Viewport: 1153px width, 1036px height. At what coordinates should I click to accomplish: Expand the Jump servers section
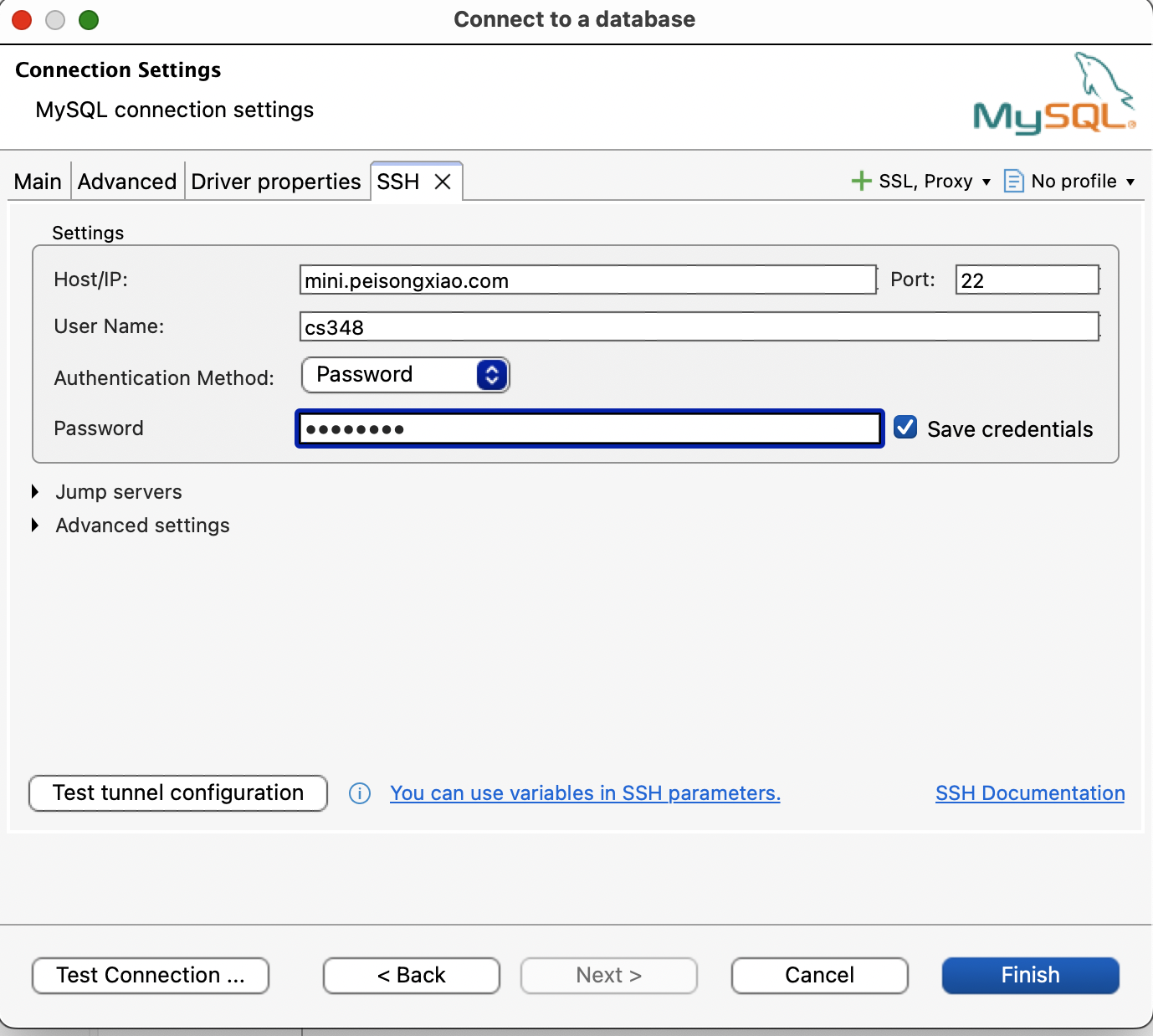[35, 492]
